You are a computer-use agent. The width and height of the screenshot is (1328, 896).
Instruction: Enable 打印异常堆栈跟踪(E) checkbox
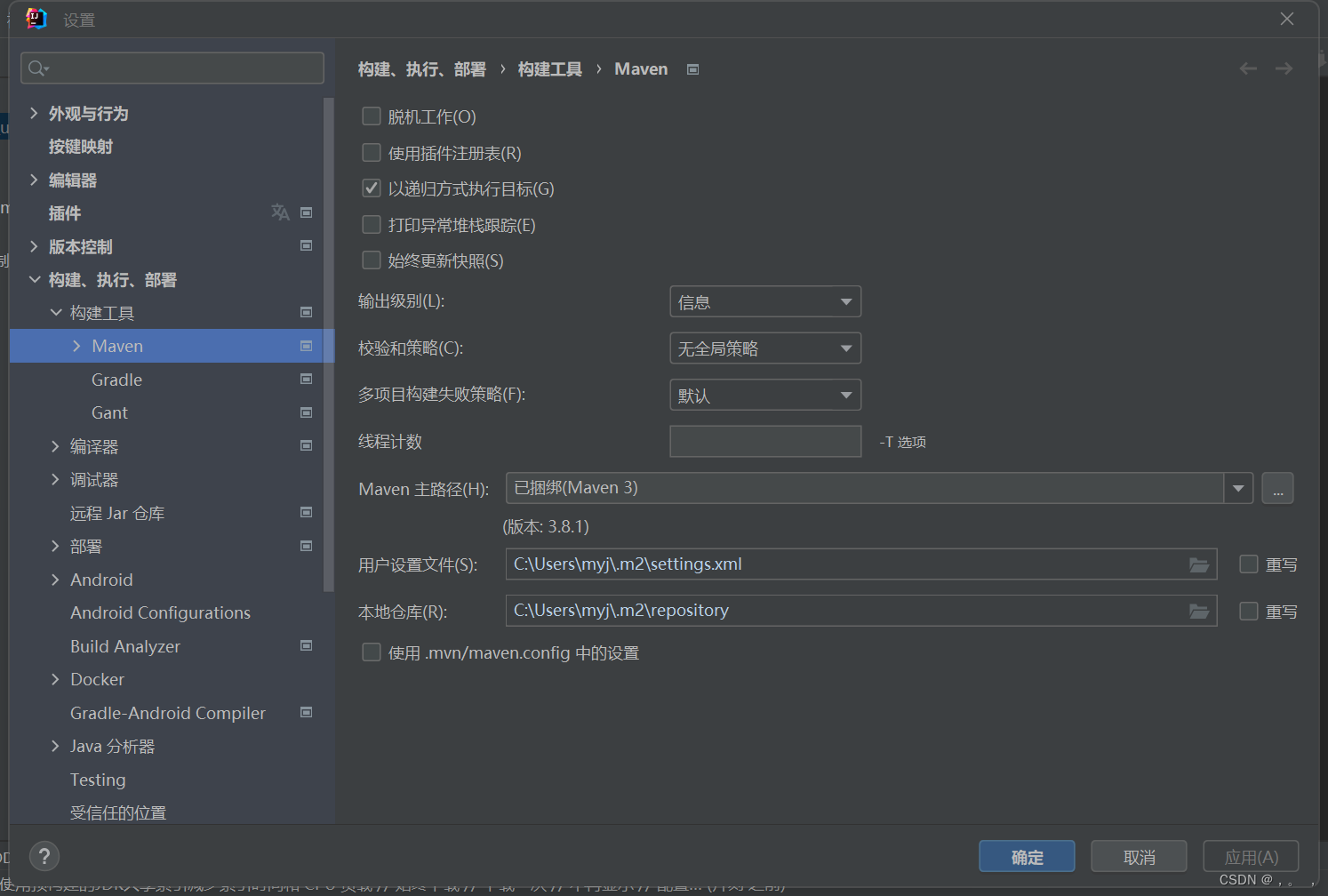point(372,225)
